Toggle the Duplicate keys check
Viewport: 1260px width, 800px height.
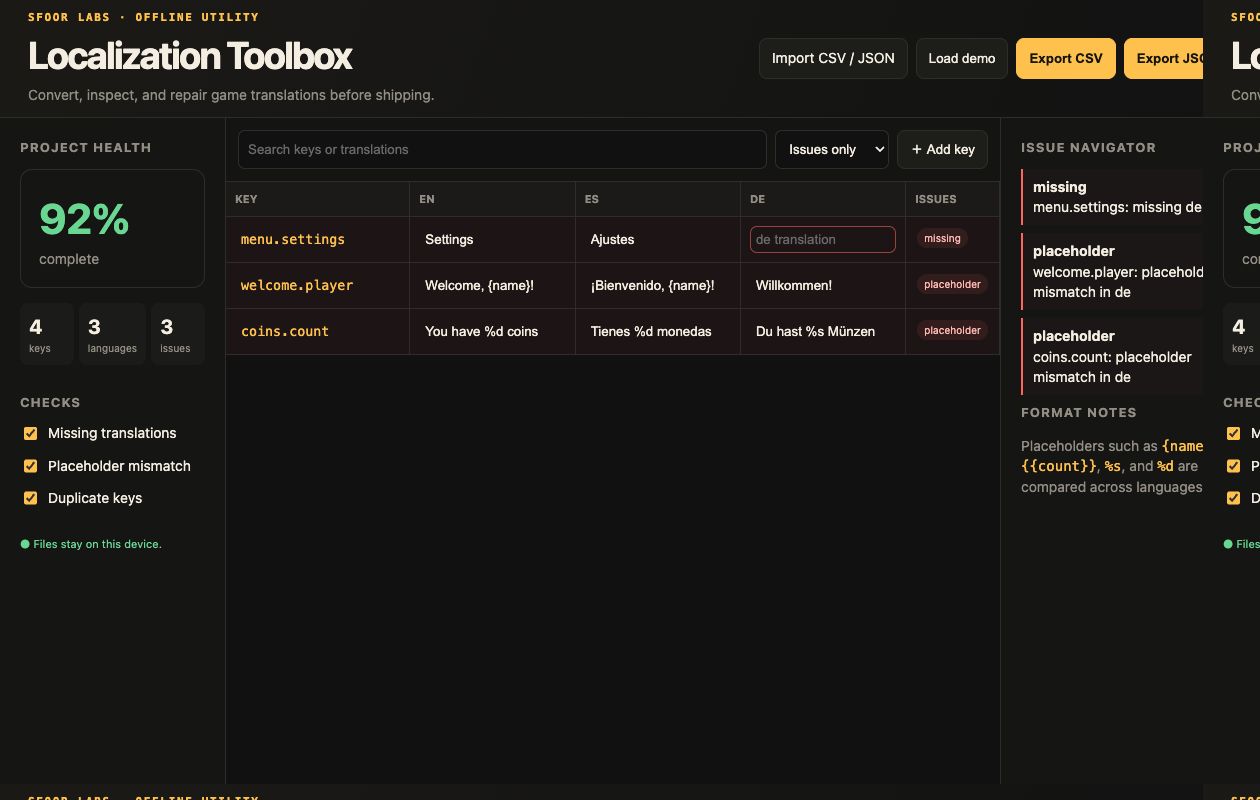tap(30, 498)
